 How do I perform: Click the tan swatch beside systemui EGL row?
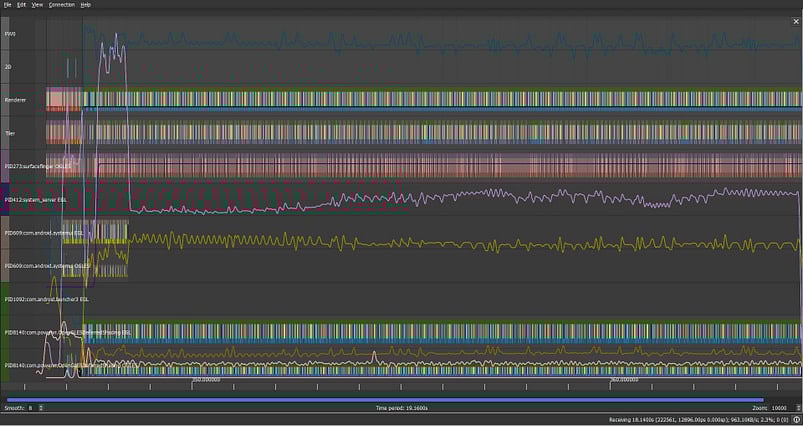[5, 232]
